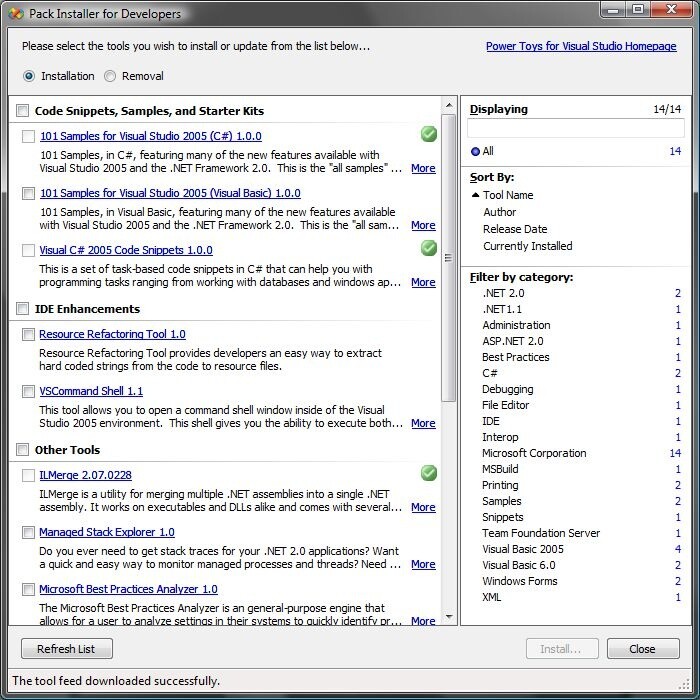Sort by Author
The height and width of the screenshot is (700, 700).
[x=500, y=212]
